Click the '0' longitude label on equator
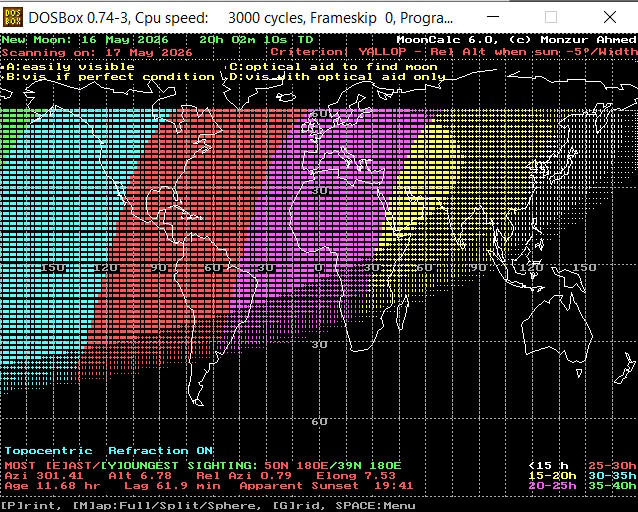The image size is (638, 512). 319,268
